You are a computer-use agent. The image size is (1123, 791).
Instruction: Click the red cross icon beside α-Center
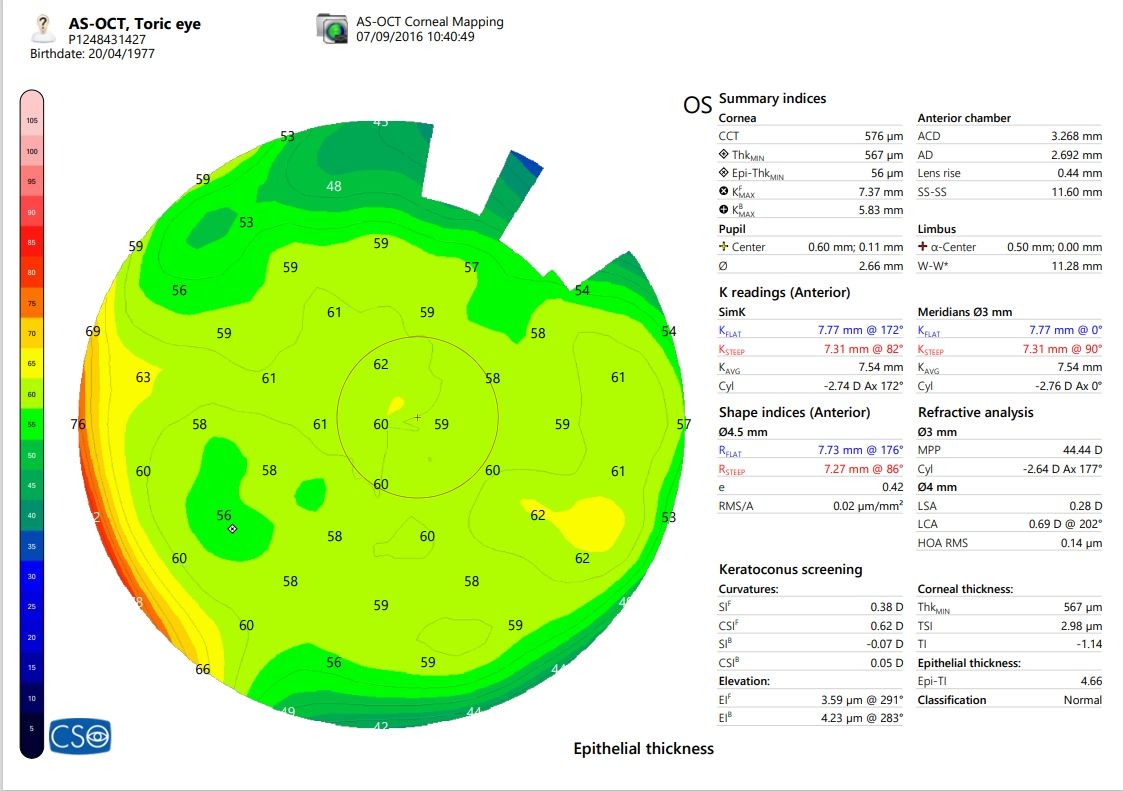tap(921, 247)
